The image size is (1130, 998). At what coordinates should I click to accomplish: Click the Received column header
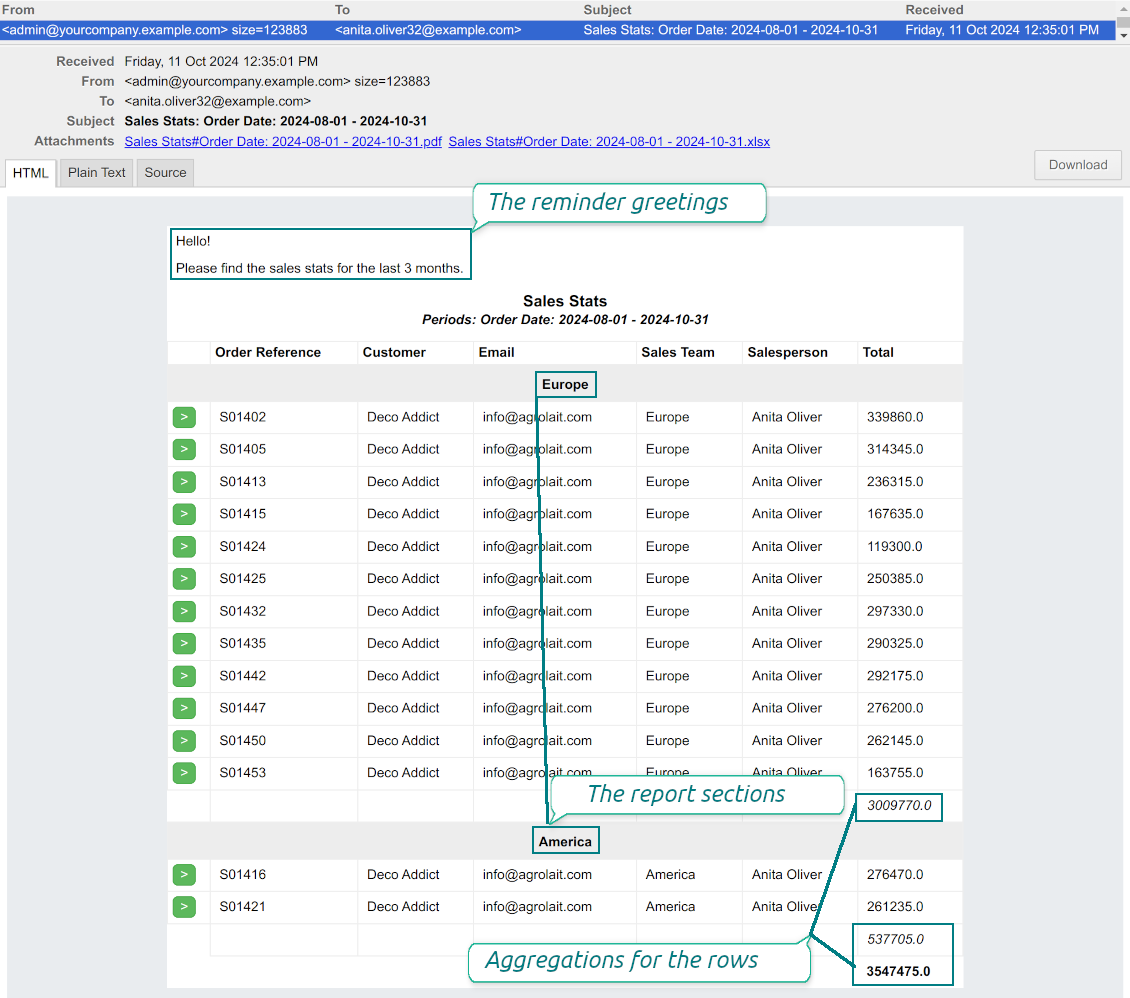(934, 10)
